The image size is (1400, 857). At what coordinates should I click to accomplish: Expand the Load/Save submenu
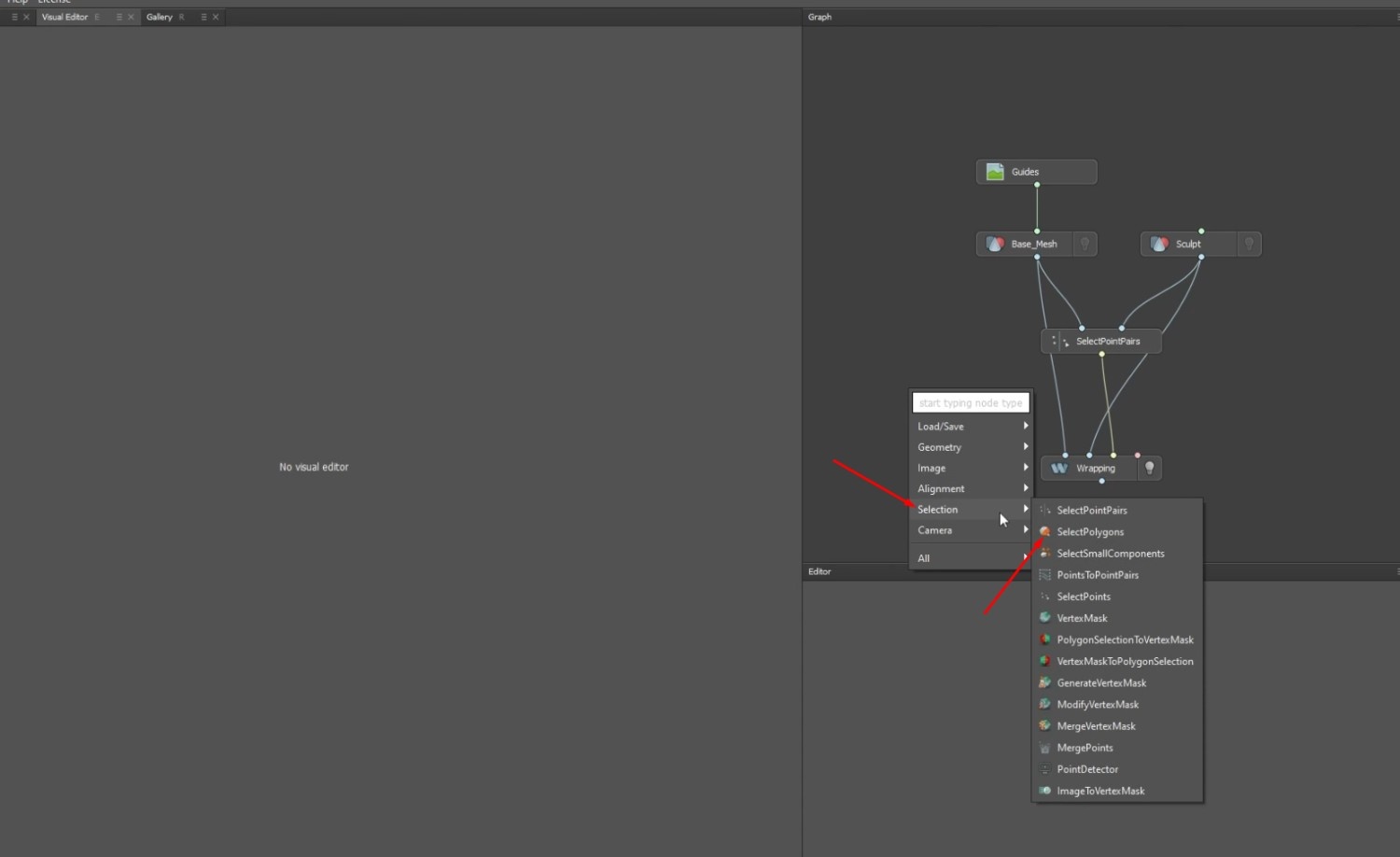(971, 426)
